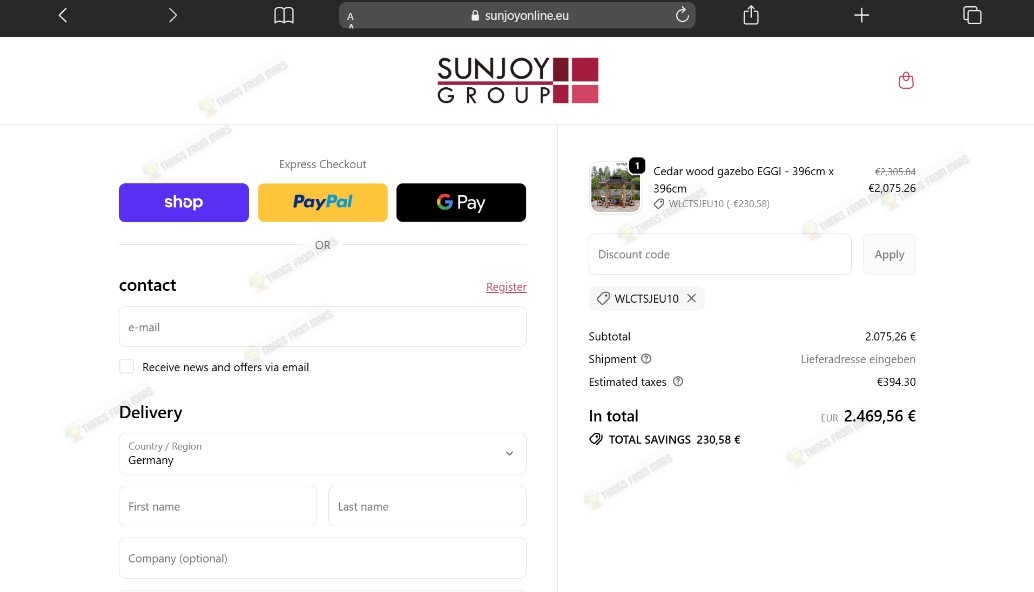Go forward with the browser forward arrow
1034x592 pixels.
pos(173,15)
